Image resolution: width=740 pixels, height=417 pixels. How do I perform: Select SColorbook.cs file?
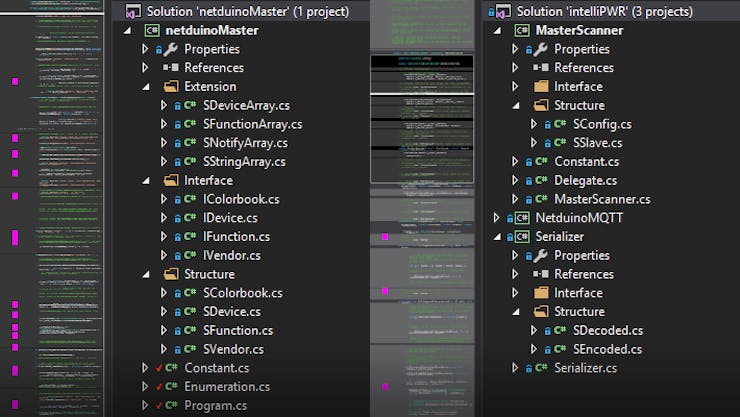pyautogui.click(x=243, y=293)
